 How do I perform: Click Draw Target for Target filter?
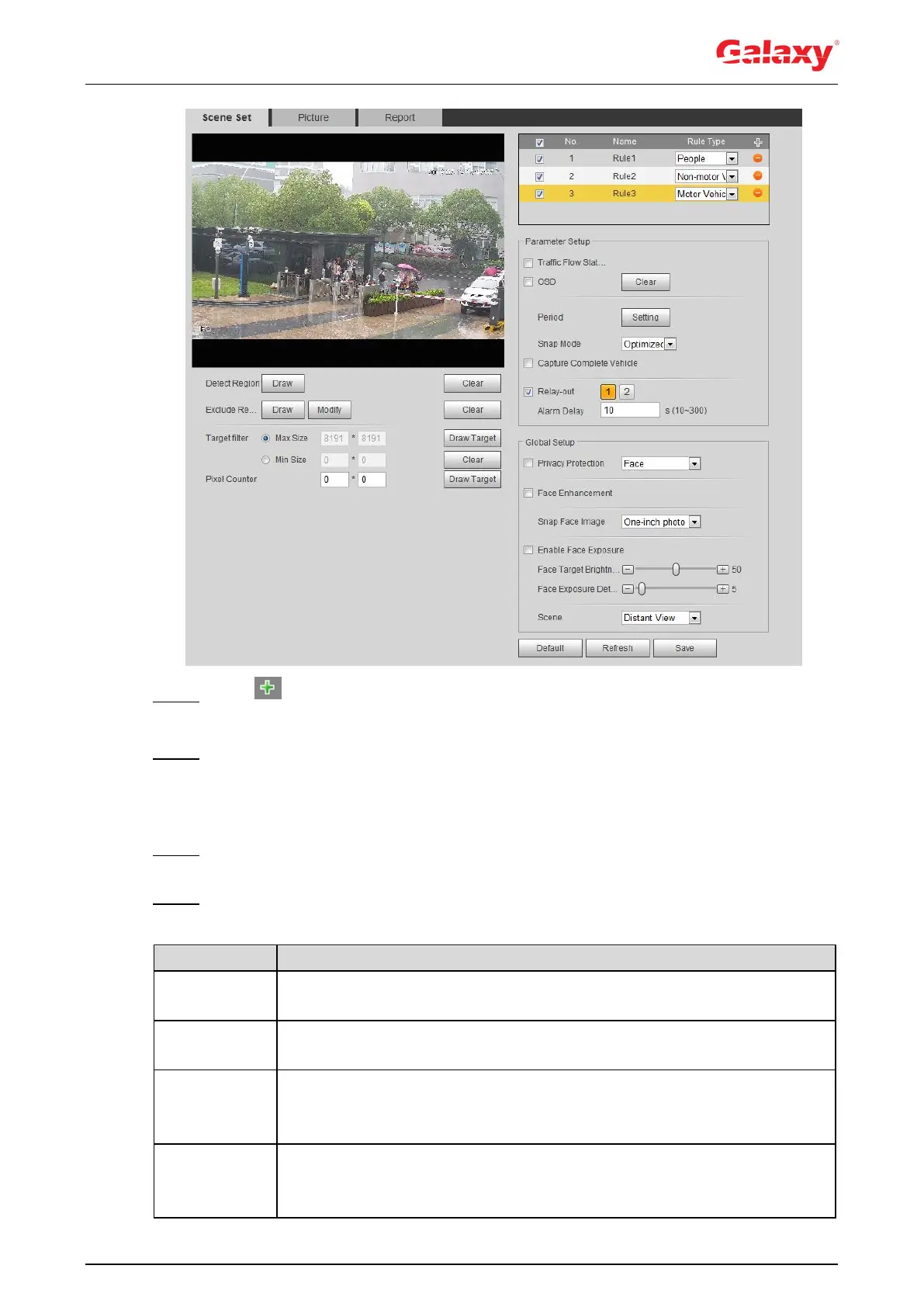472,438
